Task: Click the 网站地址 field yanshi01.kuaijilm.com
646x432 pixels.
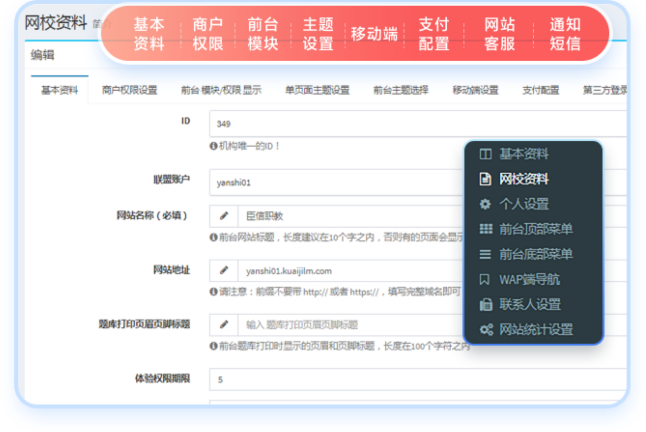Action: 351,271
